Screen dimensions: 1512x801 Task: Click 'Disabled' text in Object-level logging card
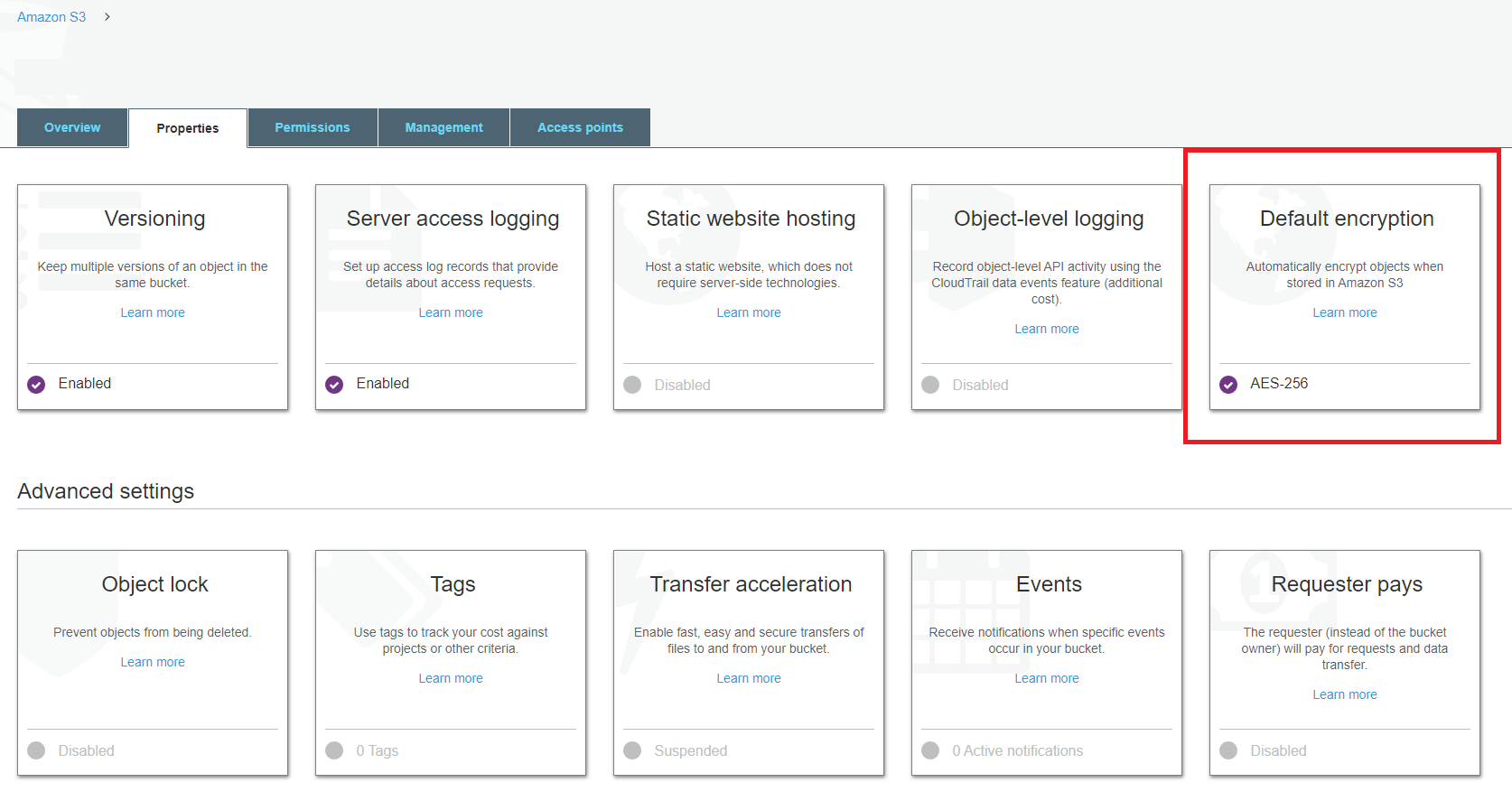(980, 385)
